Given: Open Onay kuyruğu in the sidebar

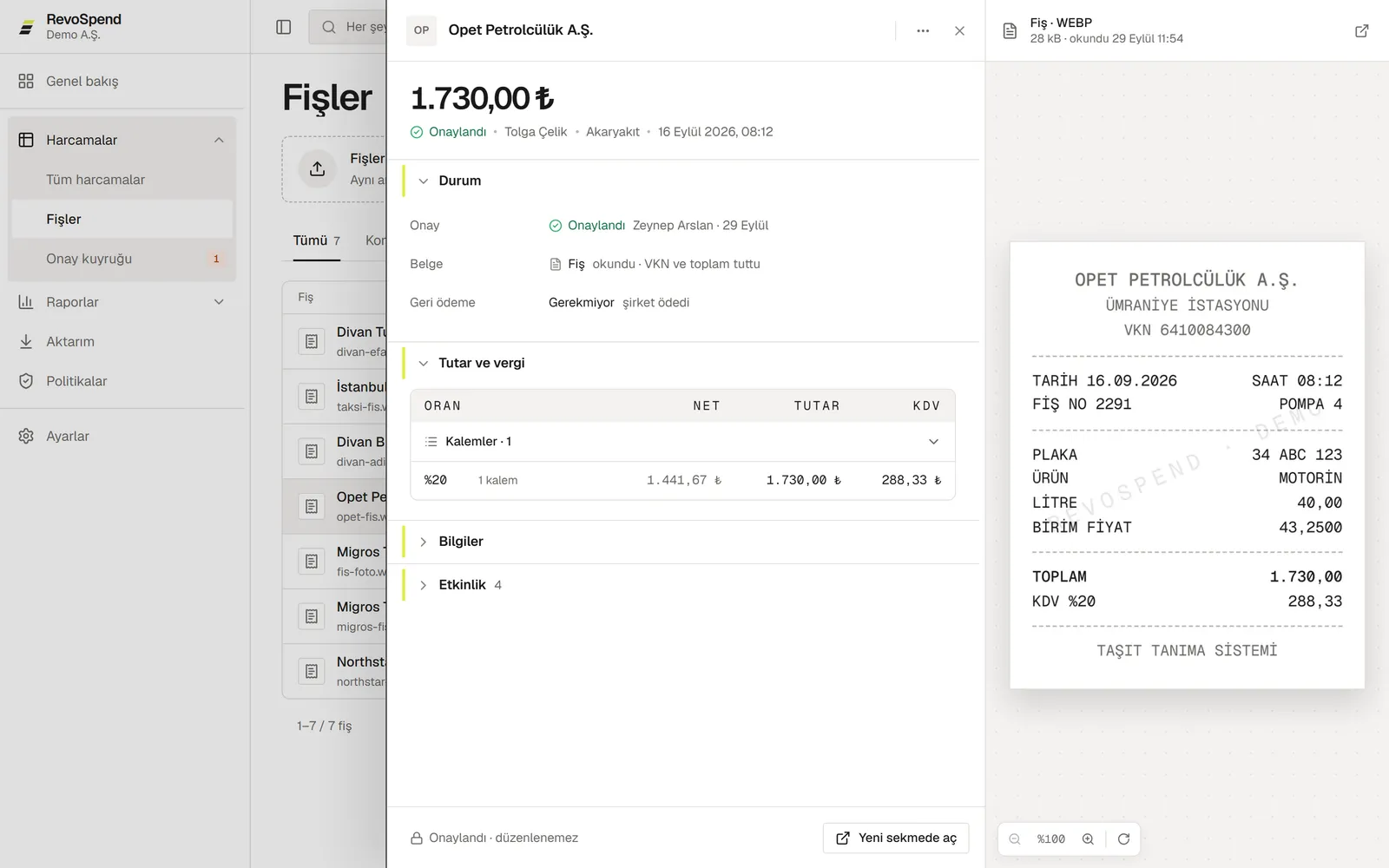Looking at the screenshot, I should [122, 259].
